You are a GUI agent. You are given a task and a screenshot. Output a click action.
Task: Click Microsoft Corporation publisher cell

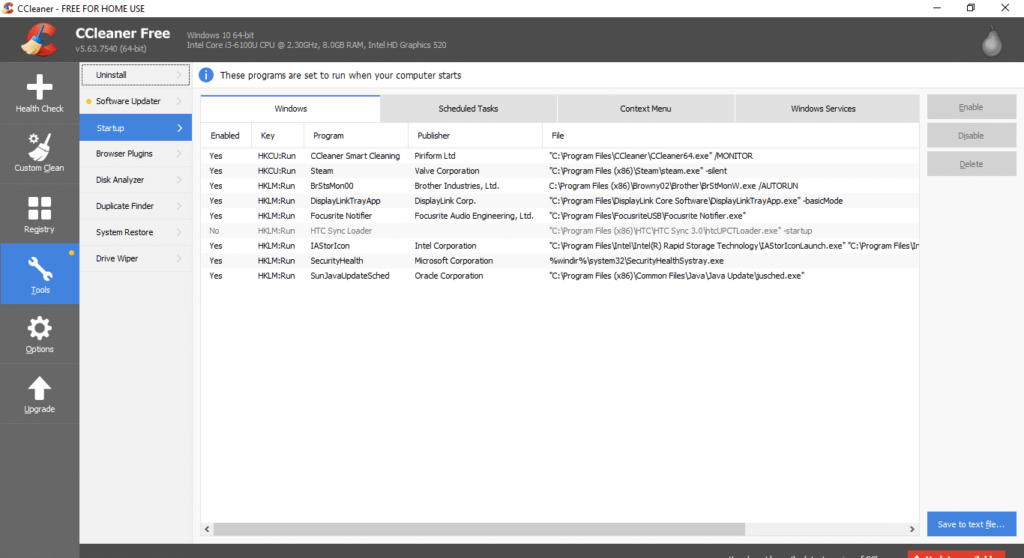(453, 261)
